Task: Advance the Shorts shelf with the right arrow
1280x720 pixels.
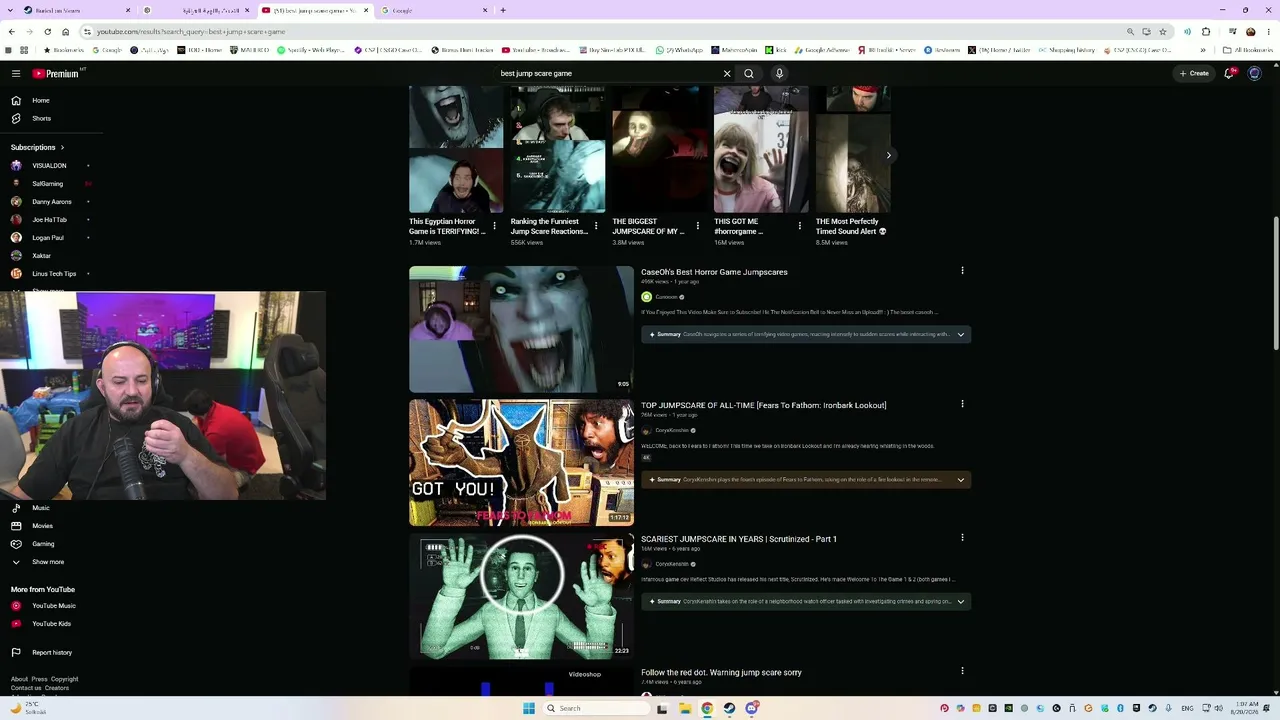Action: pos(888,155)
